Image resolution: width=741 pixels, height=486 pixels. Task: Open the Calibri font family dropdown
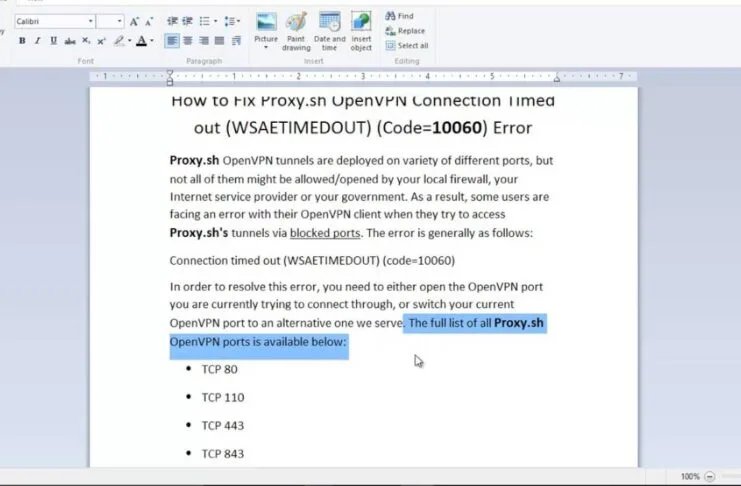(90, 21)
